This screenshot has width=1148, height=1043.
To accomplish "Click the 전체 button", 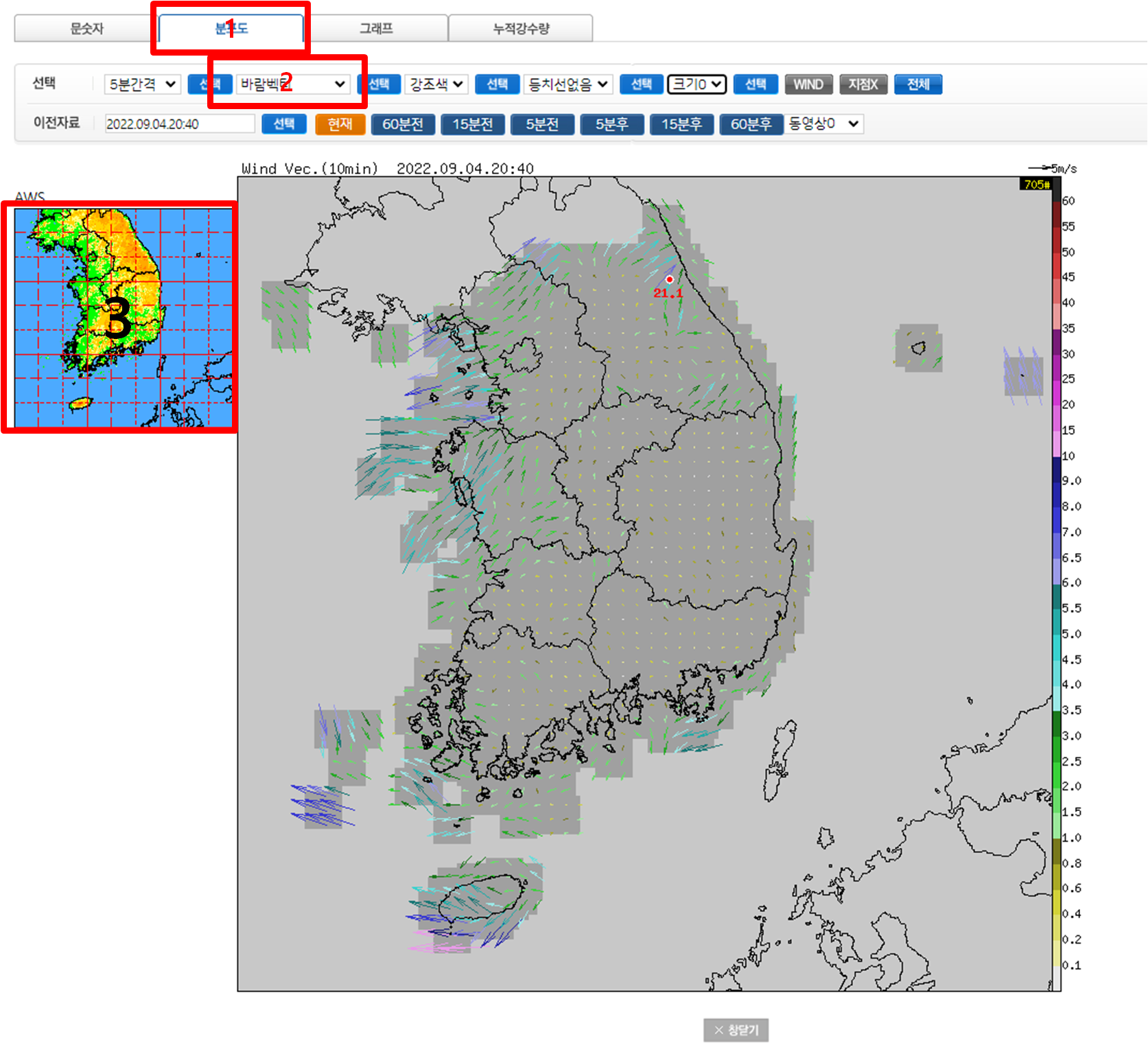I will click(918, 84).
